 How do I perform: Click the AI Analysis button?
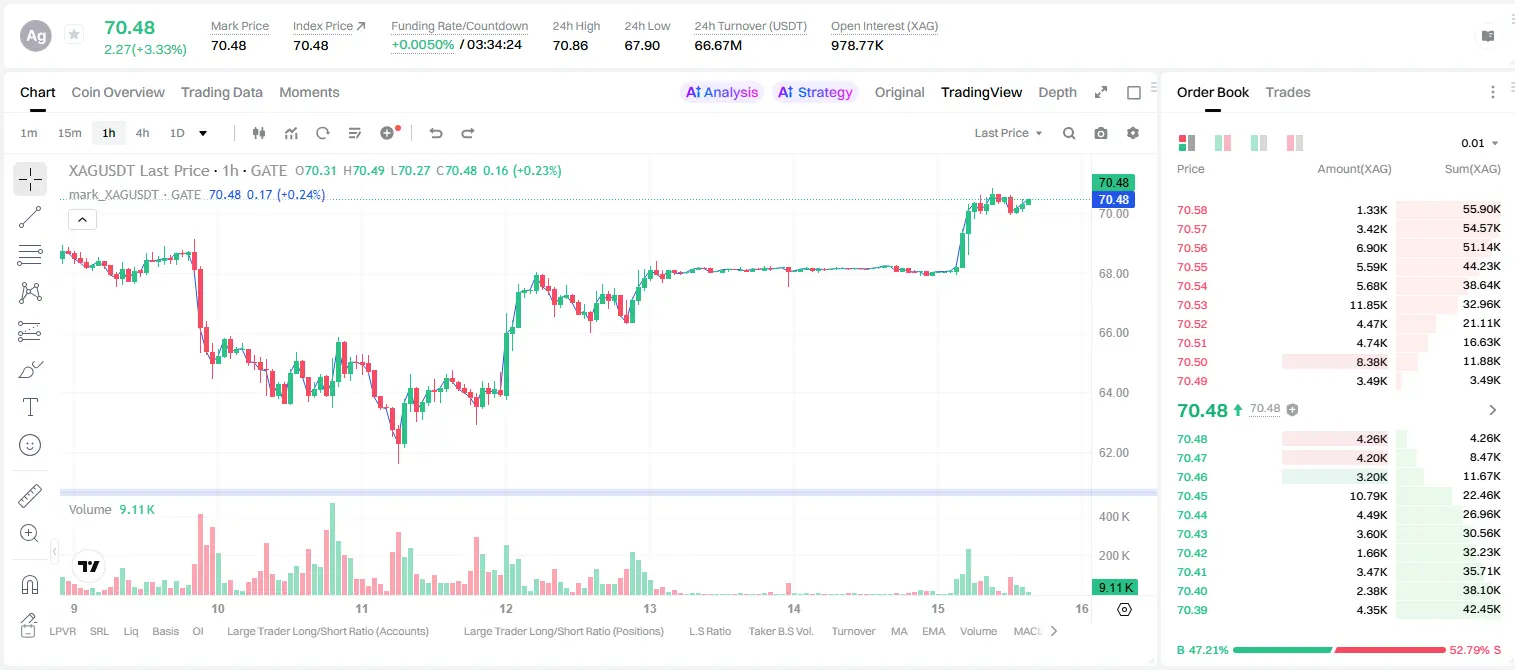(722, 92)
